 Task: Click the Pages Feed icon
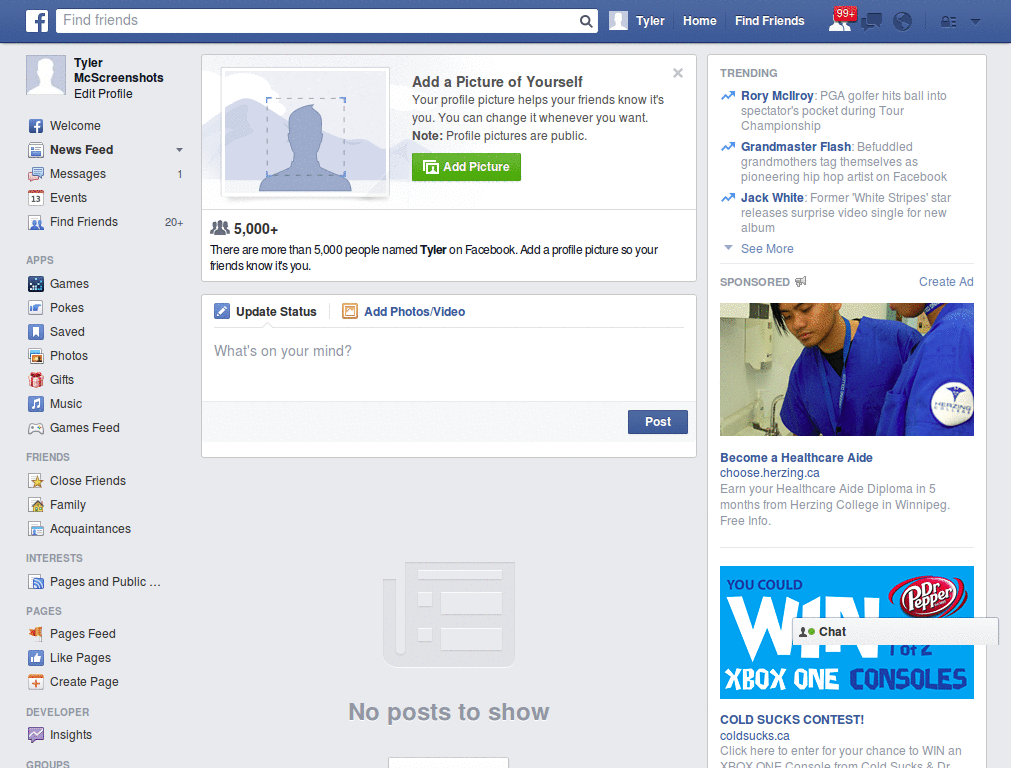(x=36, y=633)
